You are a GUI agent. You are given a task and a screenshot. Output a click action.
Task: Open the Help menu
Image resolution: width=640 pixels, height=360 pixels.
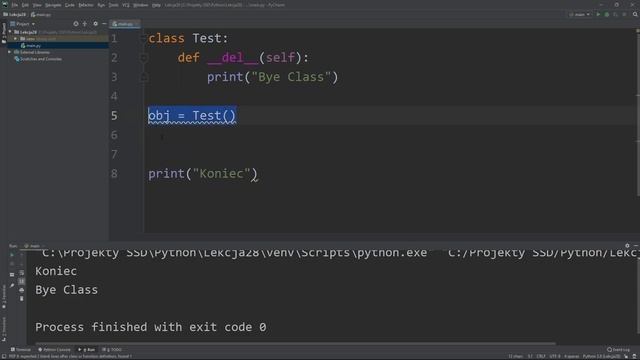pos(156,5)
